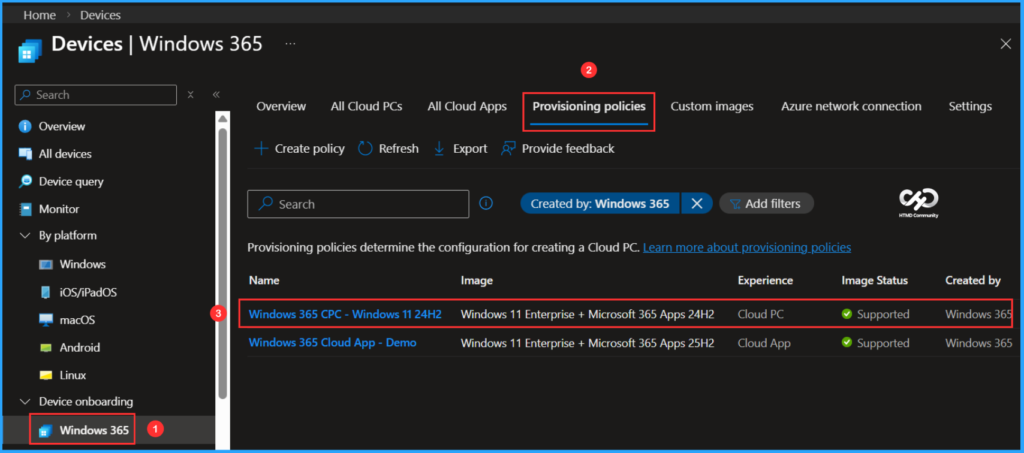Image resolution: width=1024 pixels, height=453 pixels.
Task: Close the Devices blade with the X
Action: 1006,44
